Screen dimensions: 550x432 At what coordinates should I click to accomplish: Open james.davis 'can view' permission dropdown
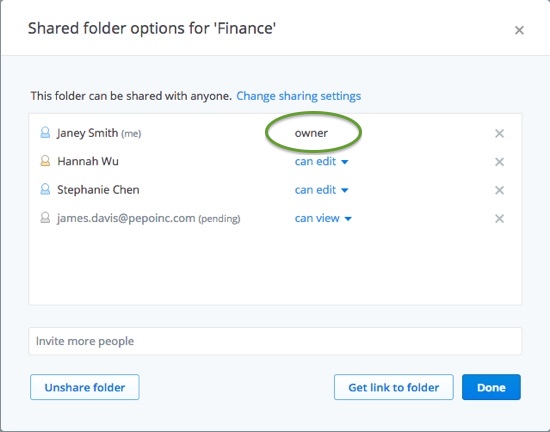coord(323,218)
